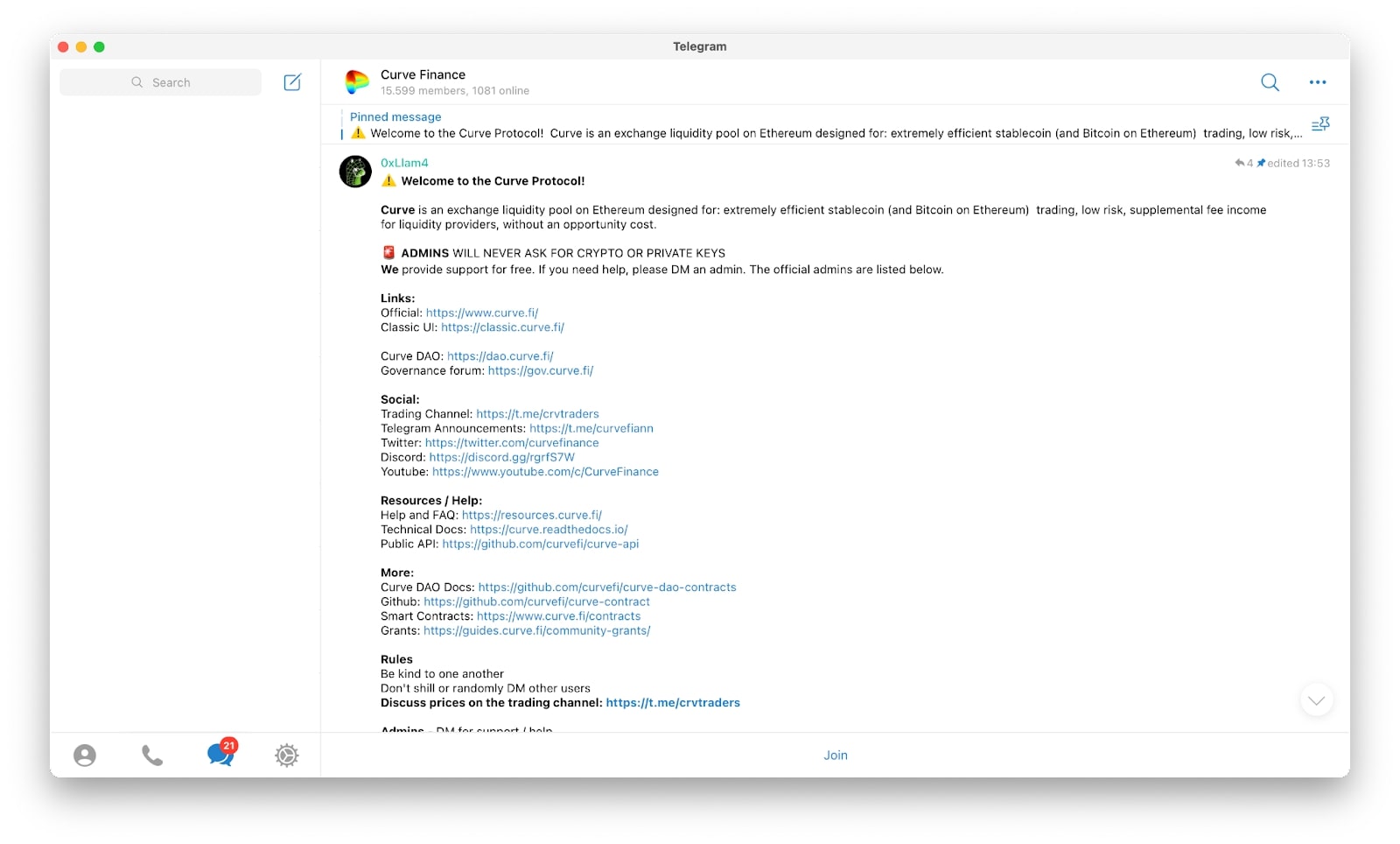1400x844 pixels.
Task: Open the classic.curve.fi Classic UI link
Action: pyautogui.click(x=502, y=327)
